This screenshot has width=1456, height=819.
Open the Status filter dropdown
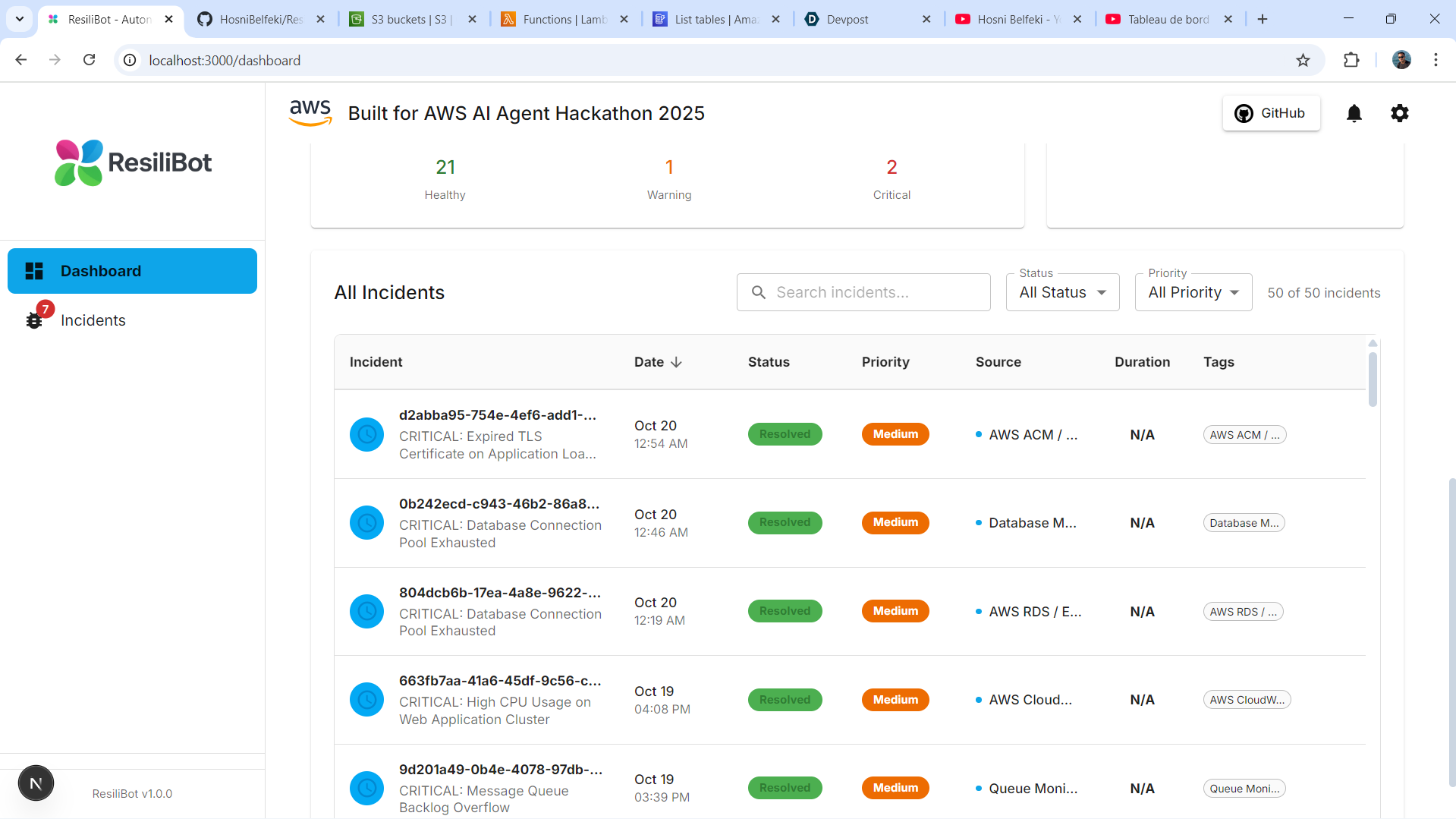(x=1062, y=292)
